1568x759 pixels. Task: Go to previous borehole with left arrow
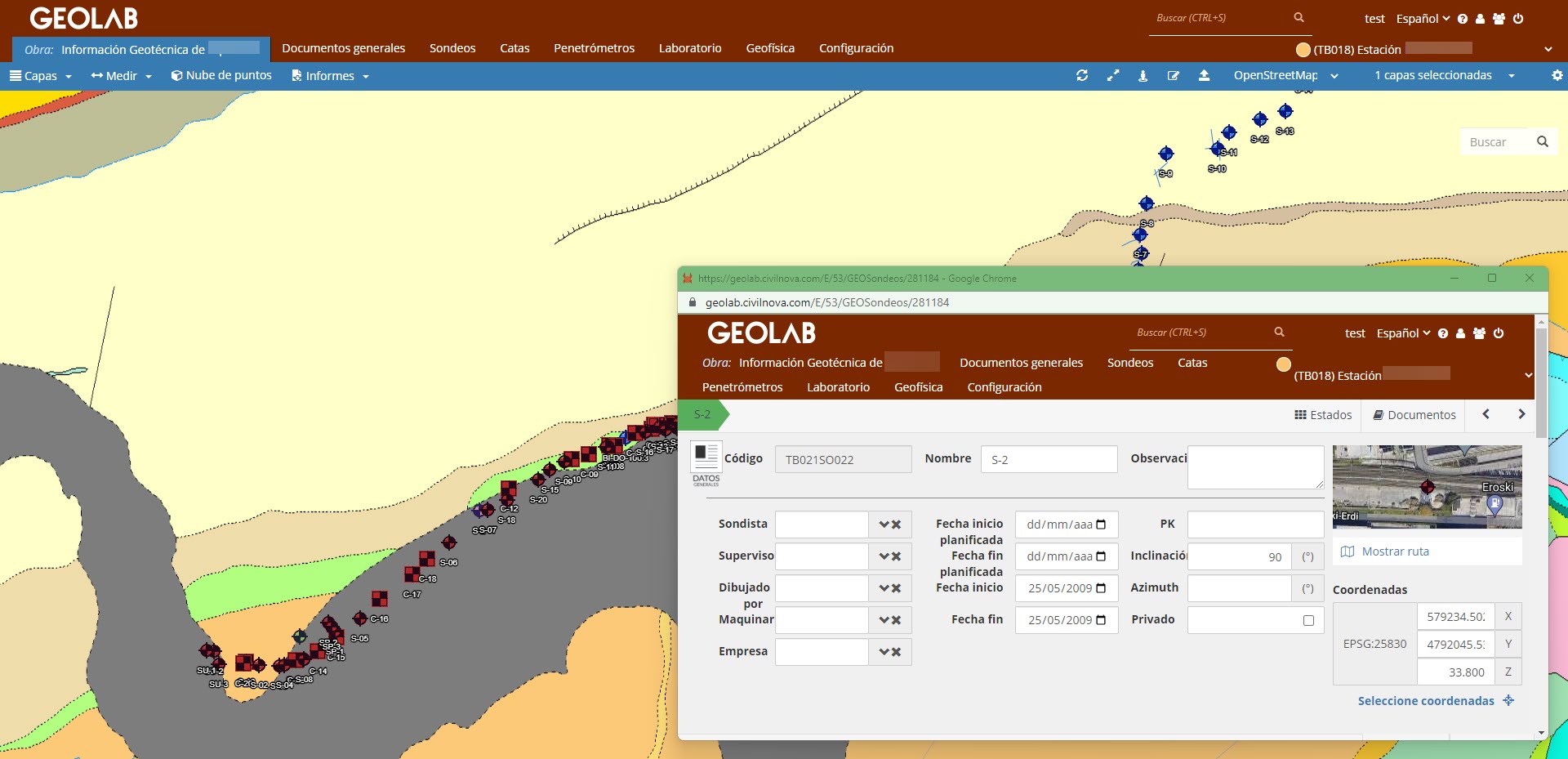(1486, 414)
